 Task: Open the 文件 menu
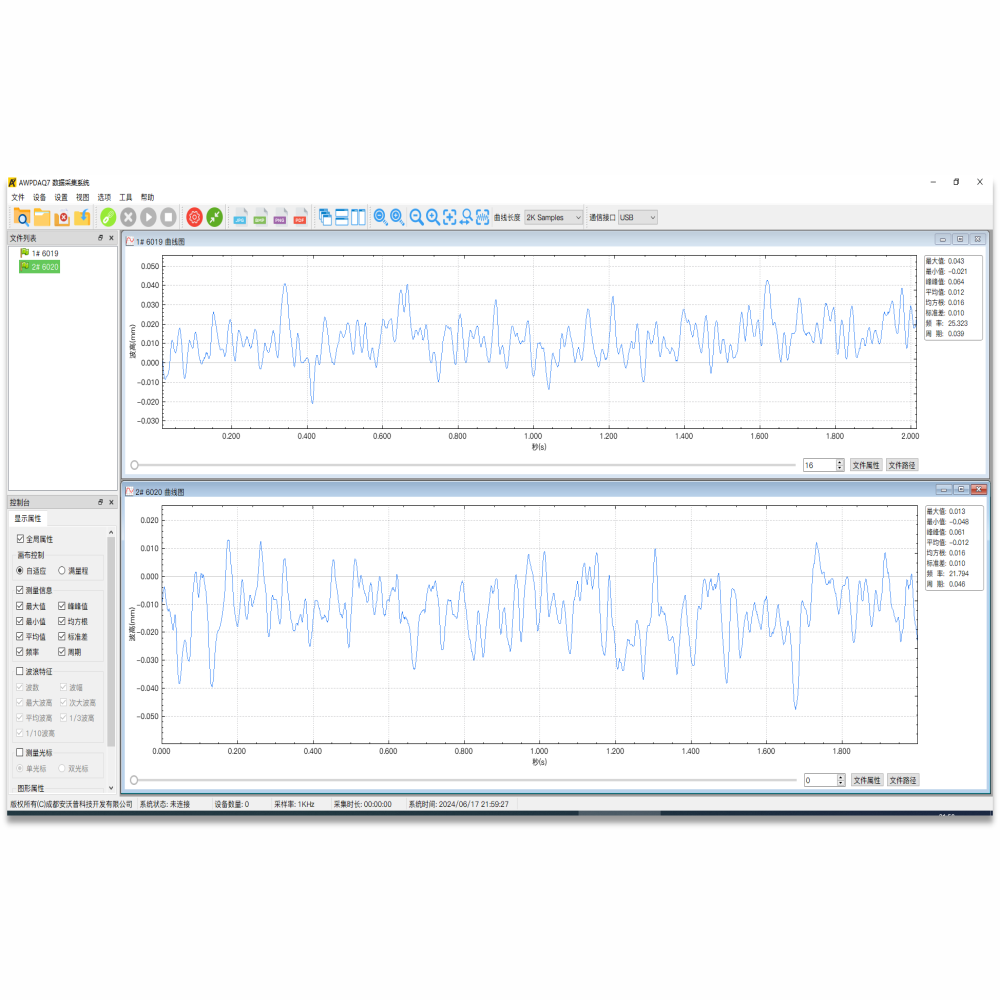[18, 197]
